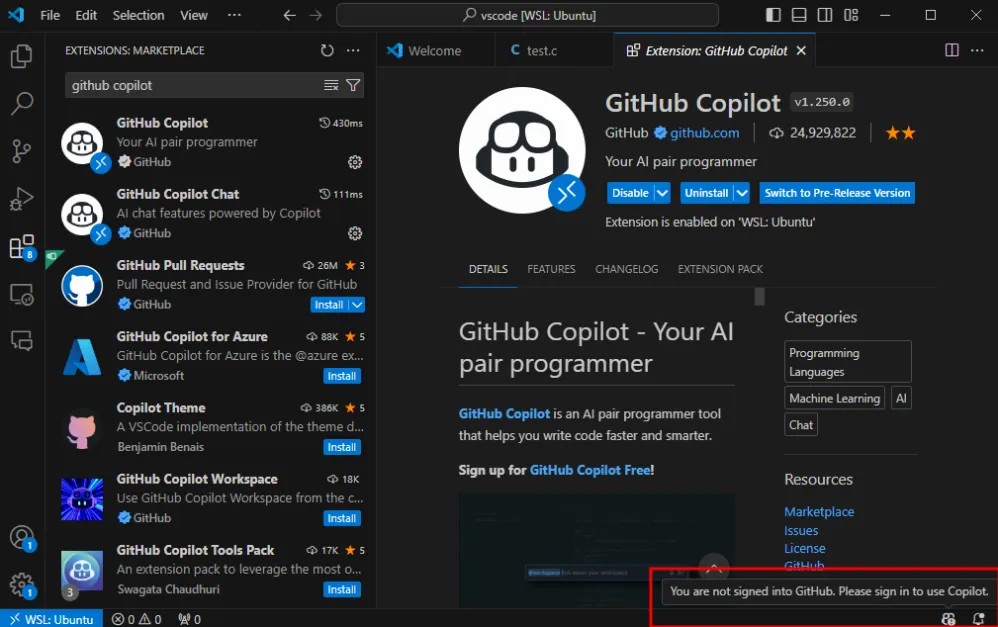
Task: Open Extensions view more actions menu
Action: pyautogui.click(x=353, y=50)
